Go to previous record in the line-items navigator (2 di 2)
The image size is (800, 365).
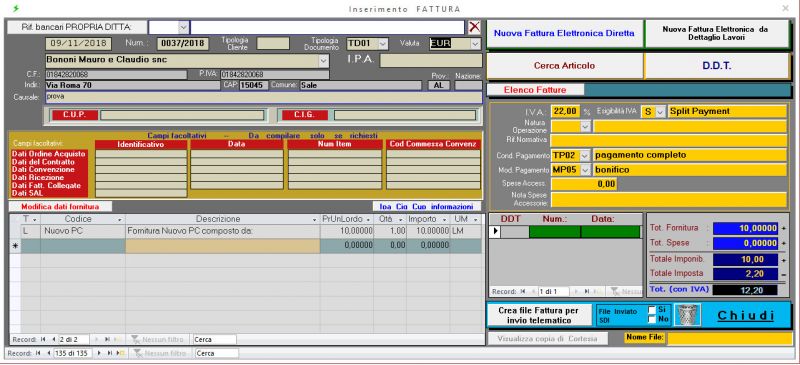tap(53, 339)
